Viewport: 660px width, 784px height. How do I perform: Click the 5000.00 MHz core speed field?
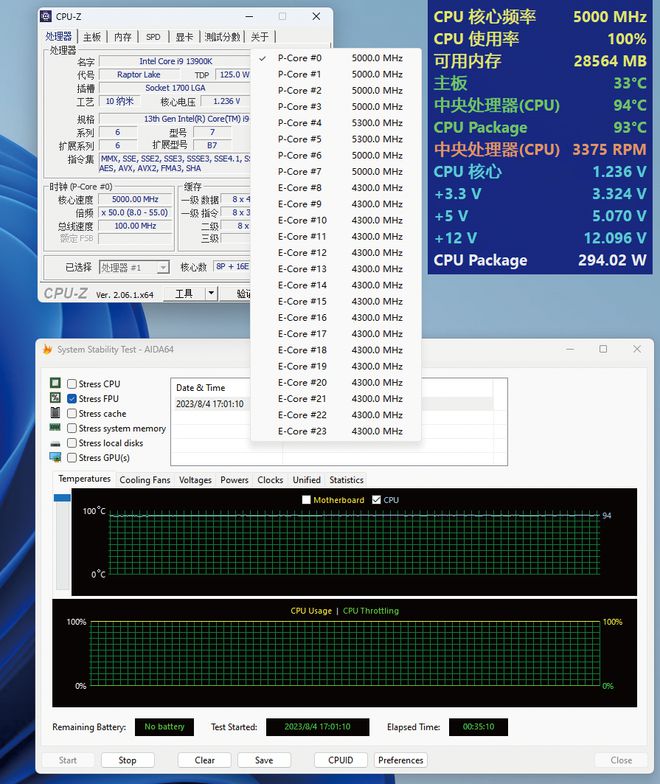(135, 199)
